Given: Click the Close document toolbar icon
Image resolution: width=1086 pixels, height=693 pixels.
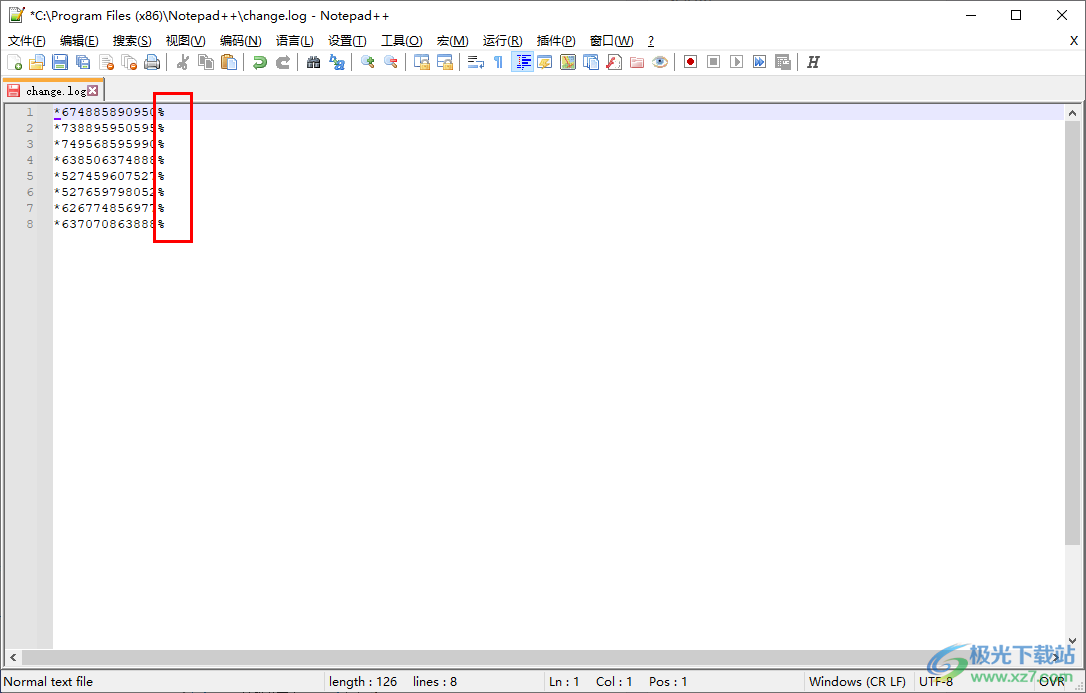Looking at the screenshot, I should tap(107, 62).
